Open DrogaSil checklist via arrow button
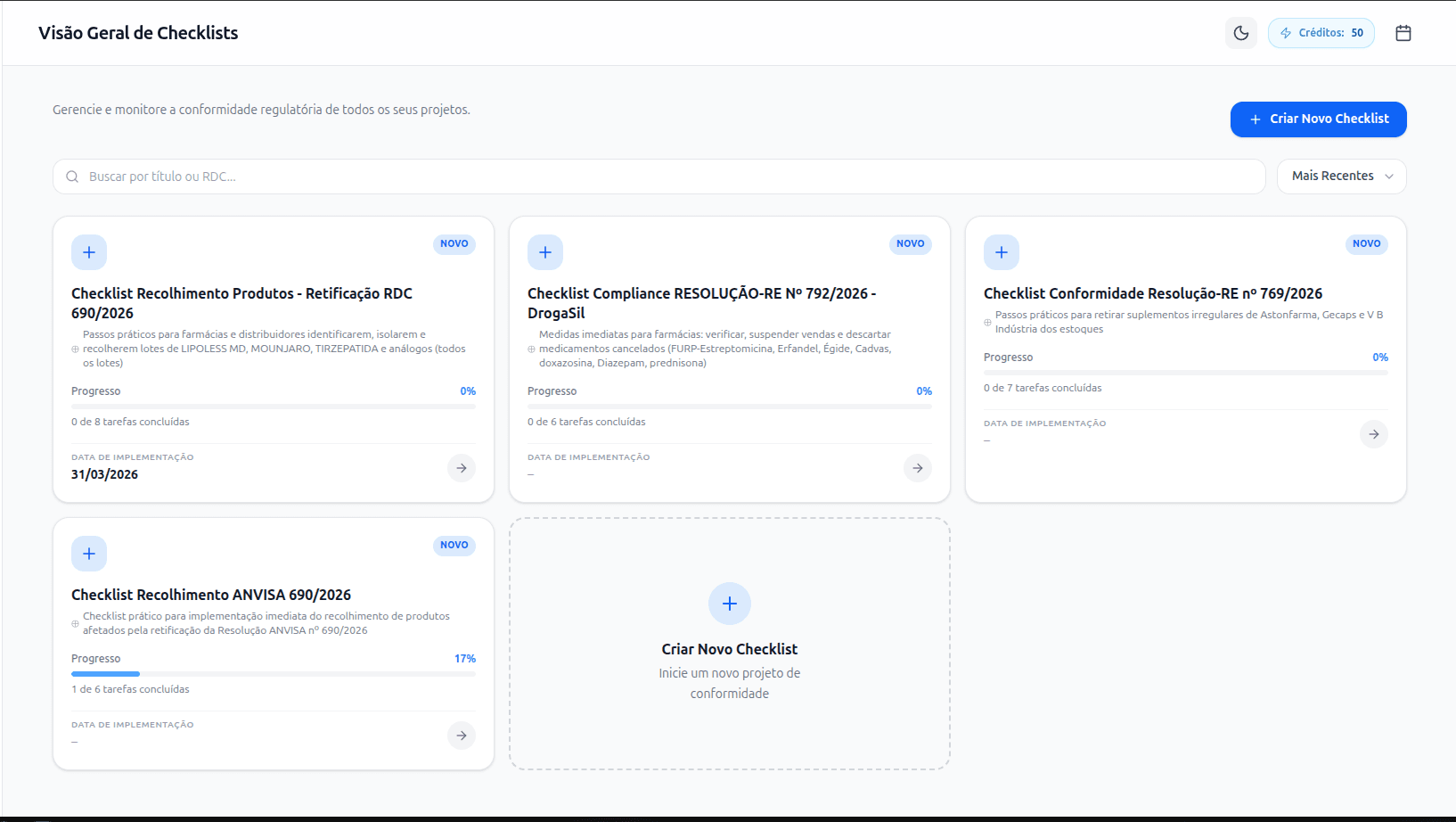This screenshot has width=1456, height=822. [x=918, y=468]
